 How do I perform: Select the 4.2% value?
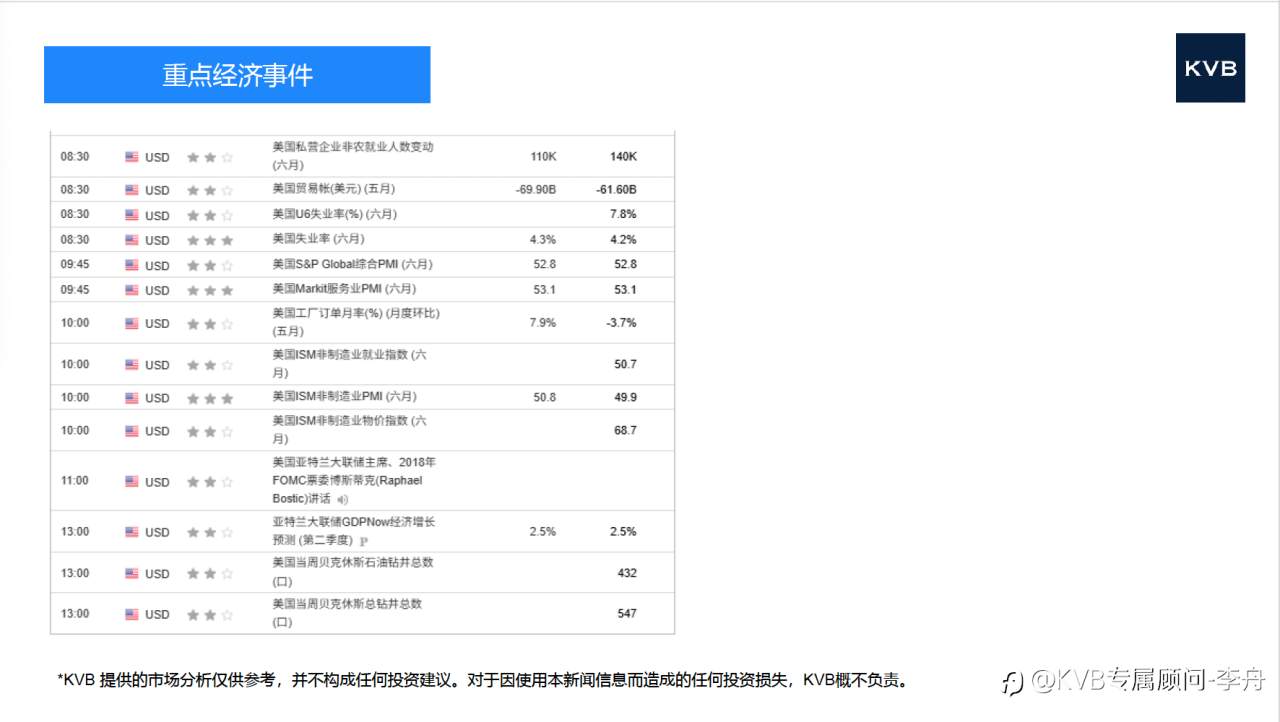coord(623,240)
